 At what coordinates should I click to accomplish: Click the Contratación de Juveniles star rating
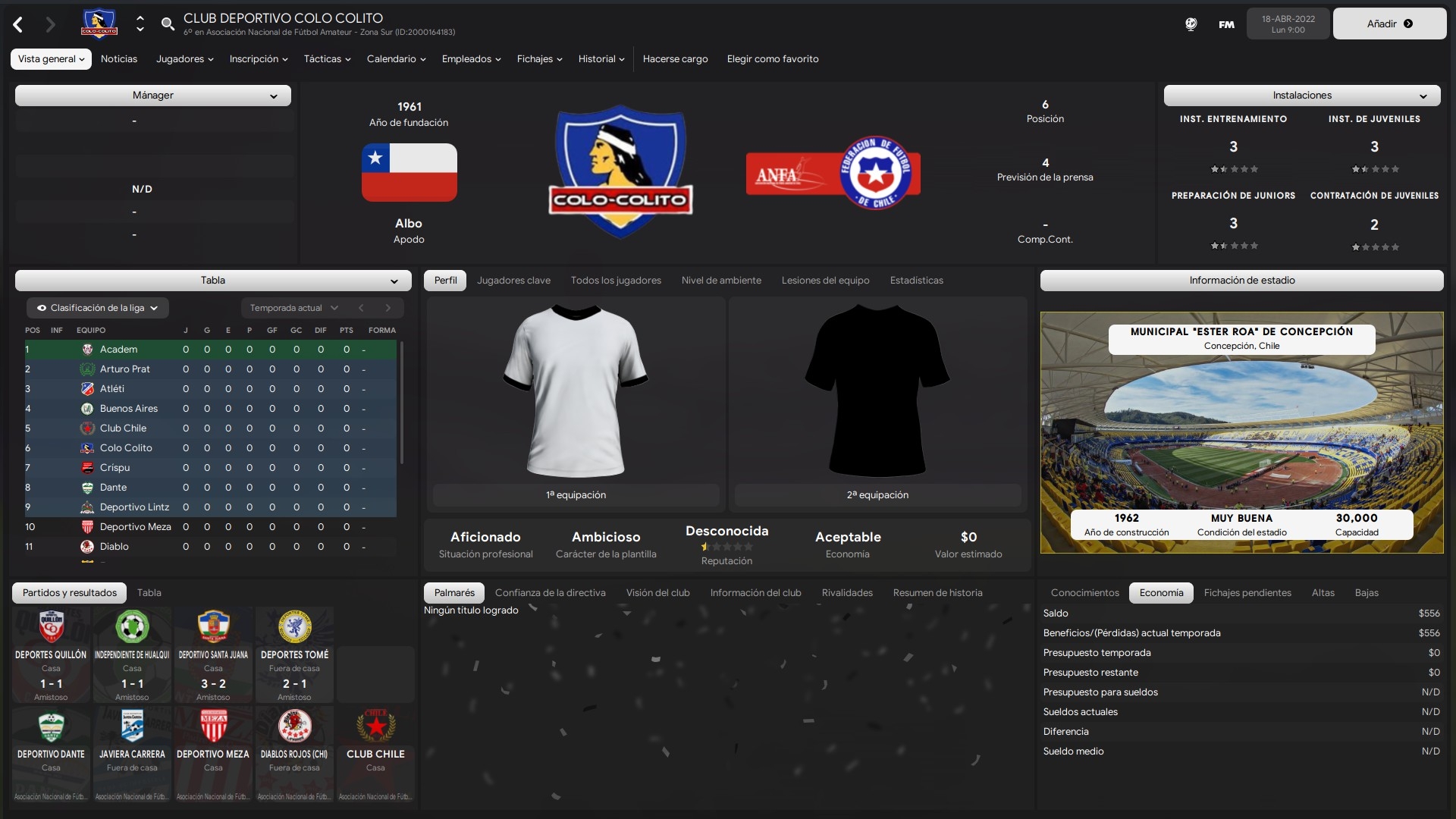point(1374,247)
